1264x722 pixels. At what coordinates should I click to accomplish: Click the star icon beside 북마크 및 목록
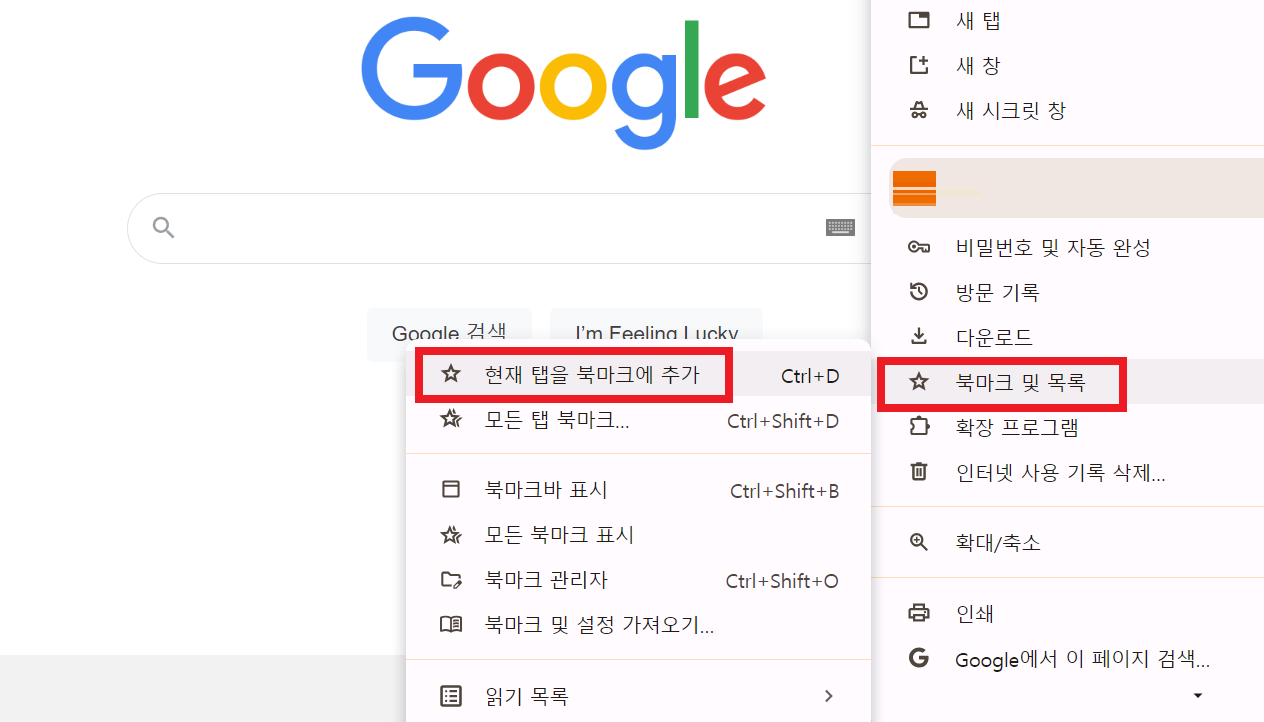[x=918, y=381]
